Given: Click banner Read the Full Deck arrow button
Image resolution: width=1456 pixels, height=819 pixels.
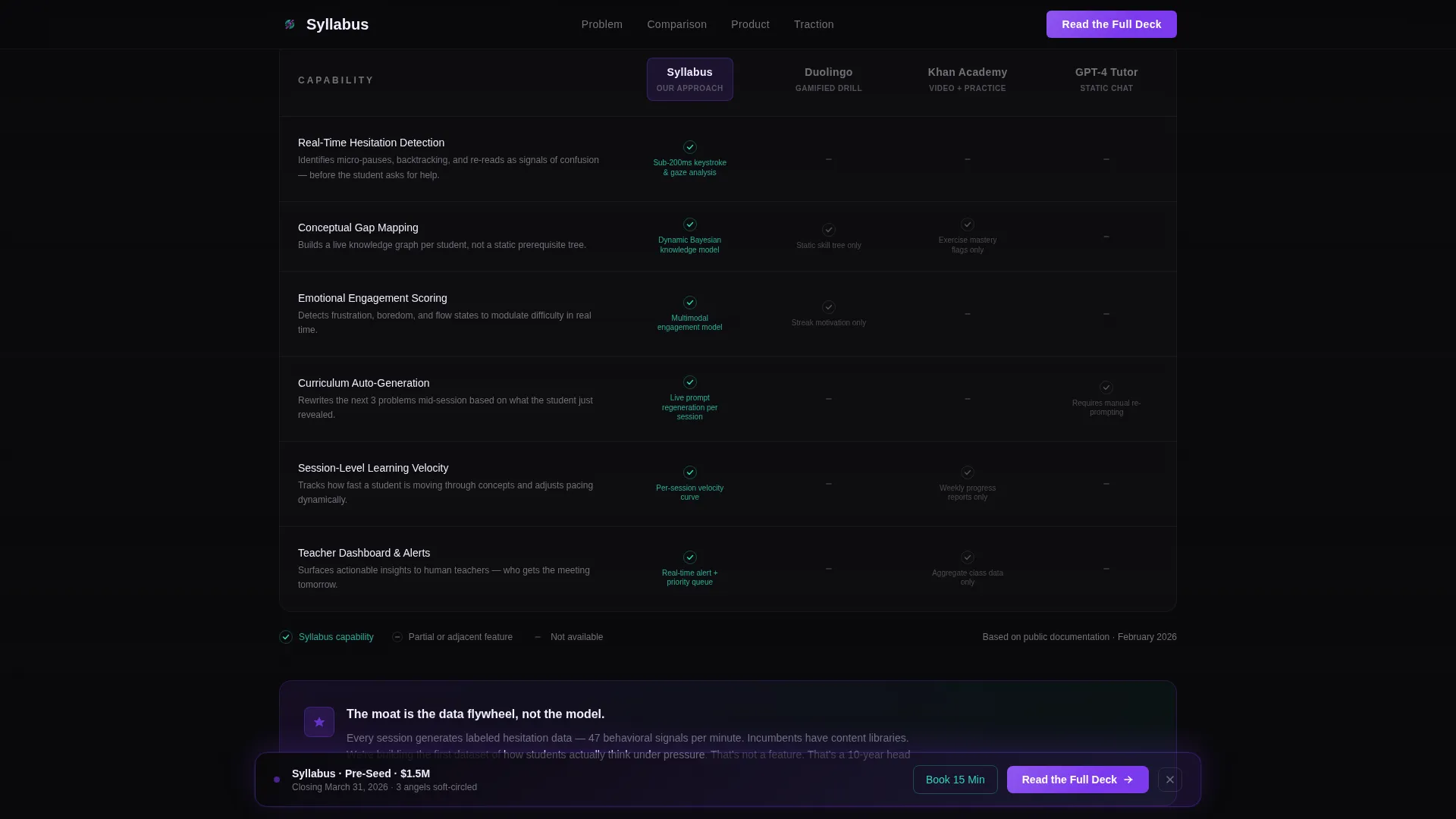Looking at the screenshot, I should [x=1078, y=780].
